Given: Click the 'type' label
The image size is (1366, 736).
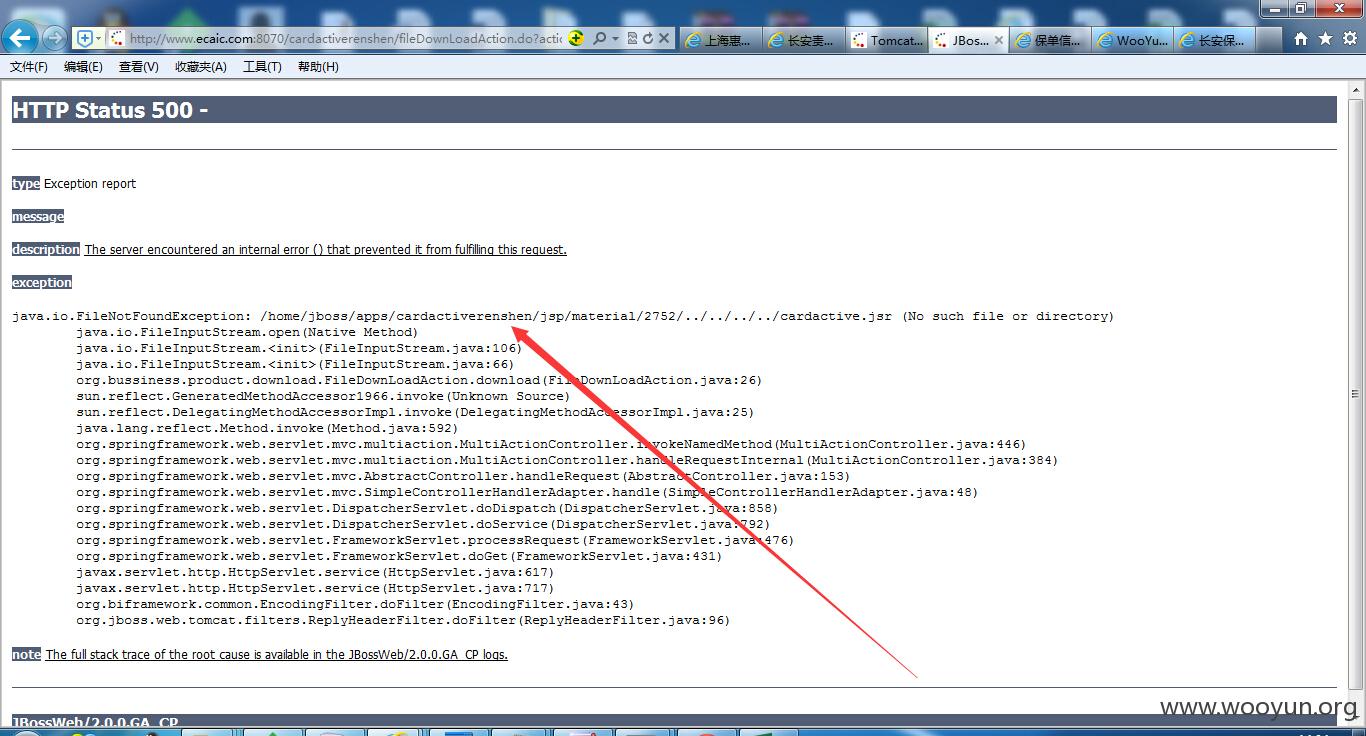Looking at the screenshot, I should pos(26,183).
